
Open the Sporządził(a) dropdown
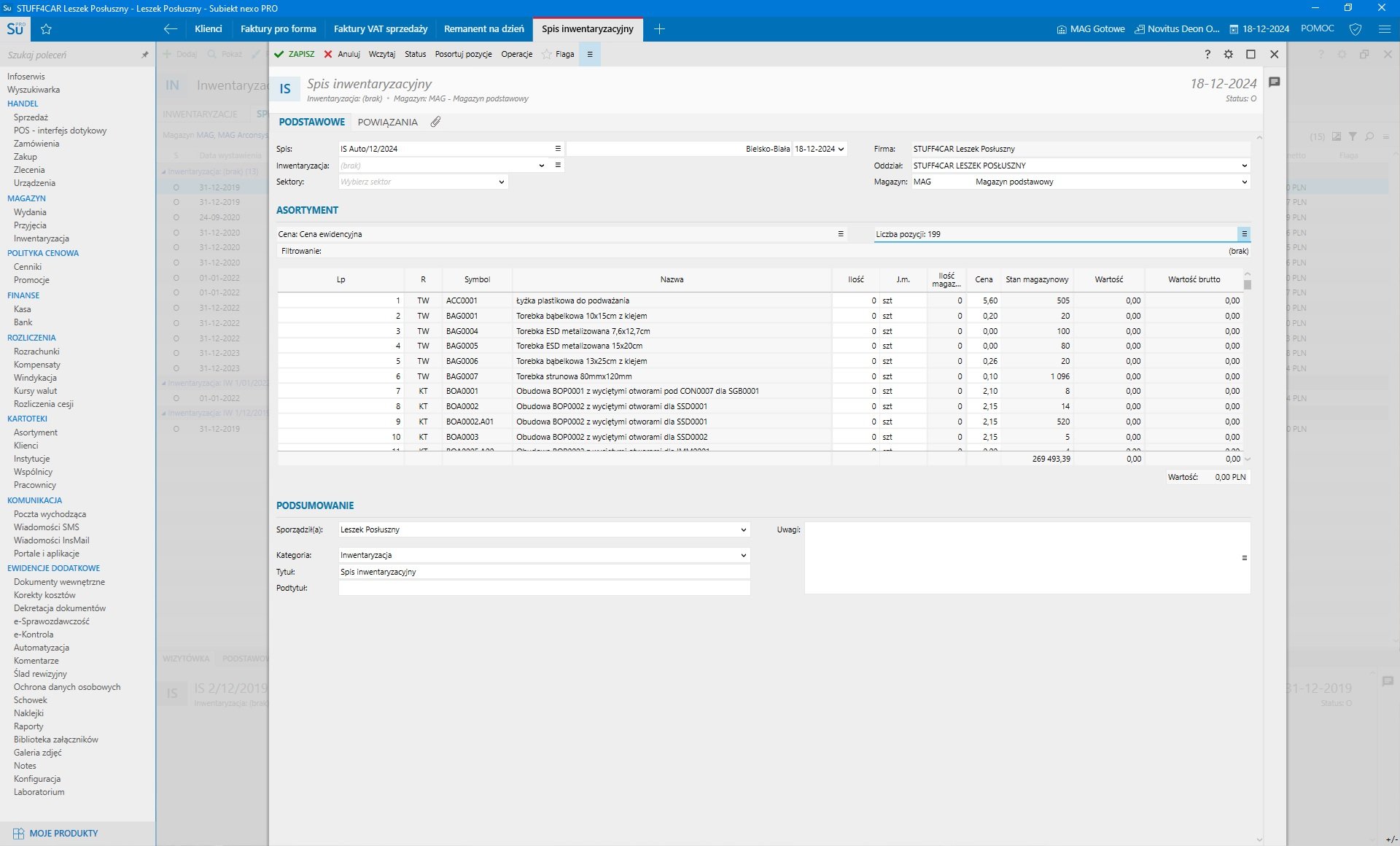[743, 530]
